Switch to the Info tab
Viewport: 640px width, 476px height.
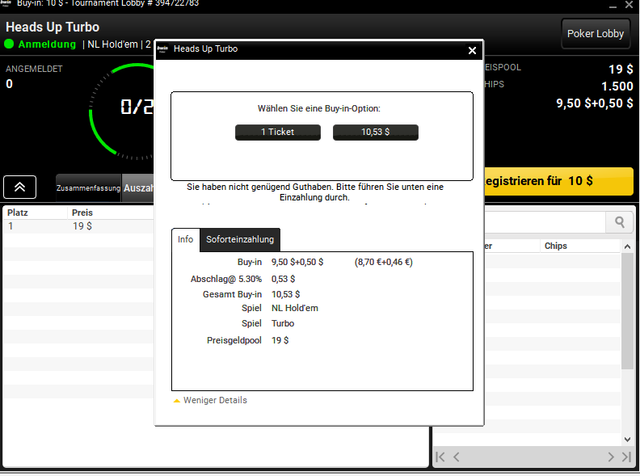[185, 240]
